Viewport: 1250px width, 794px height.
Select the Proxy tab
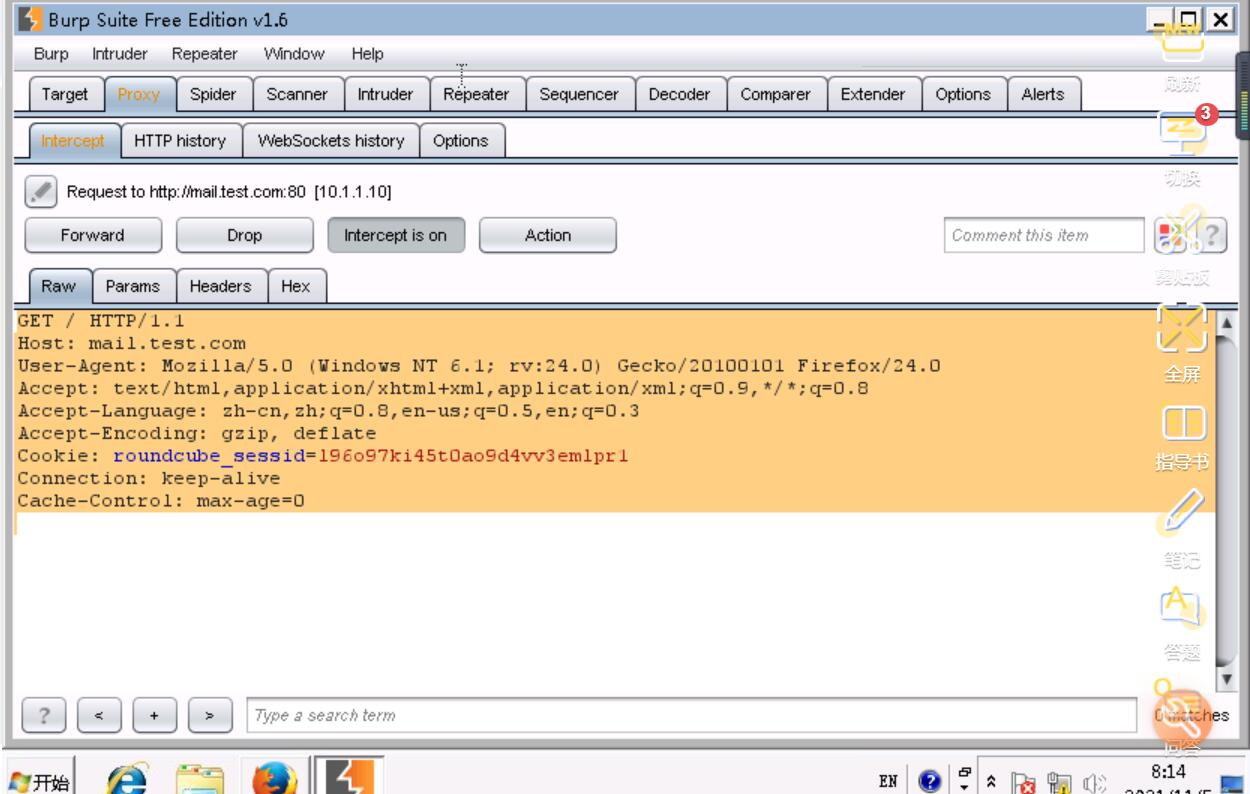[x=138, y=95]
